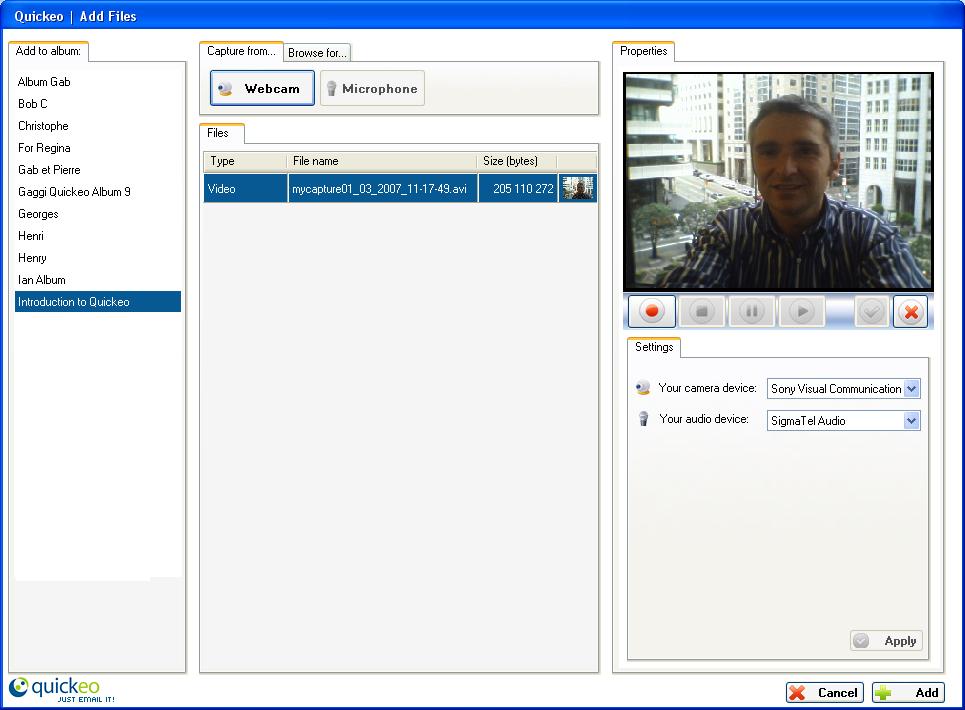
Task: Confirm capture with the checkmark icon
Action: (x=871, y=311)
